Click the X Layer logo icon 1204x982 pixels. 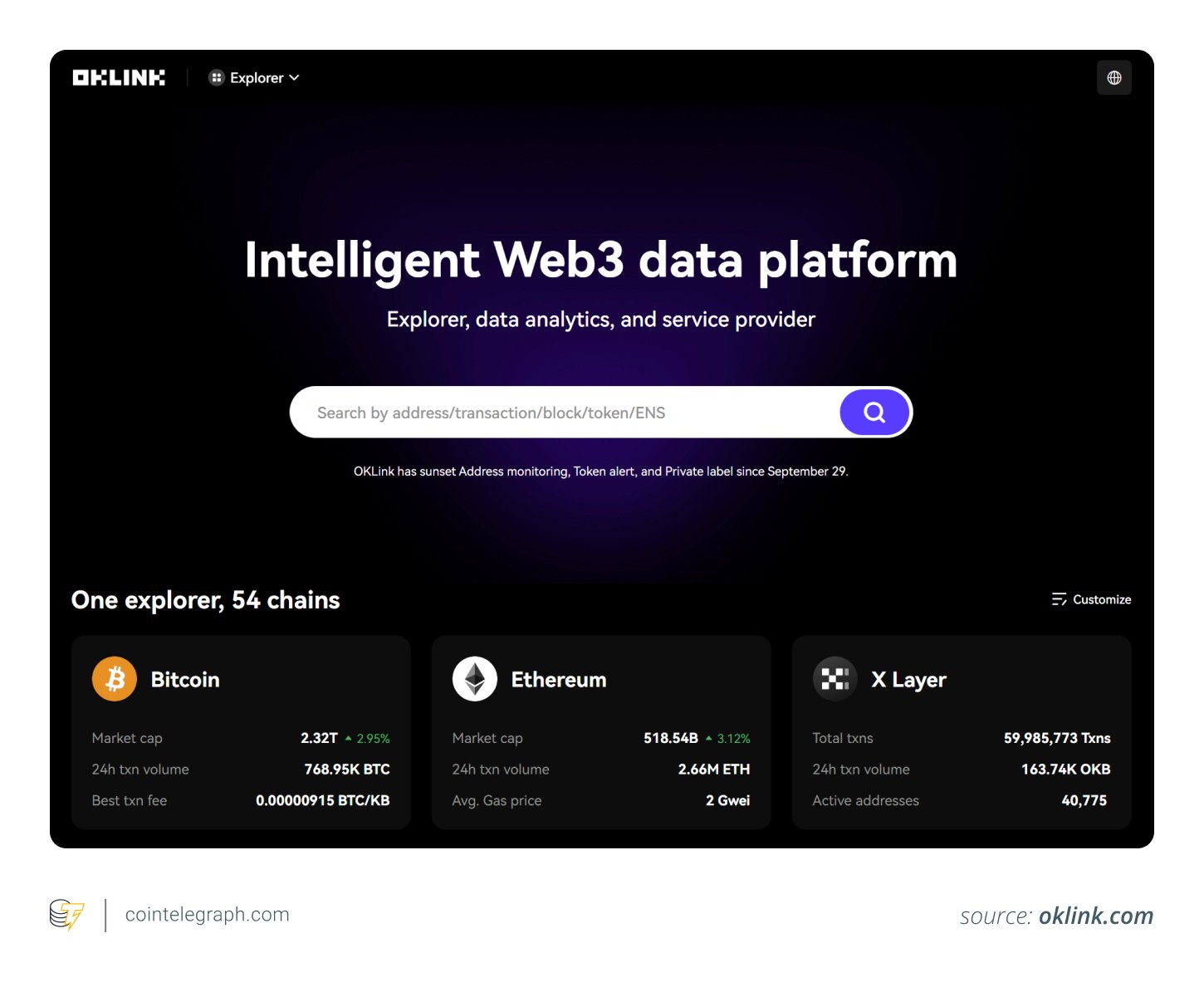(x=834, y=679)
